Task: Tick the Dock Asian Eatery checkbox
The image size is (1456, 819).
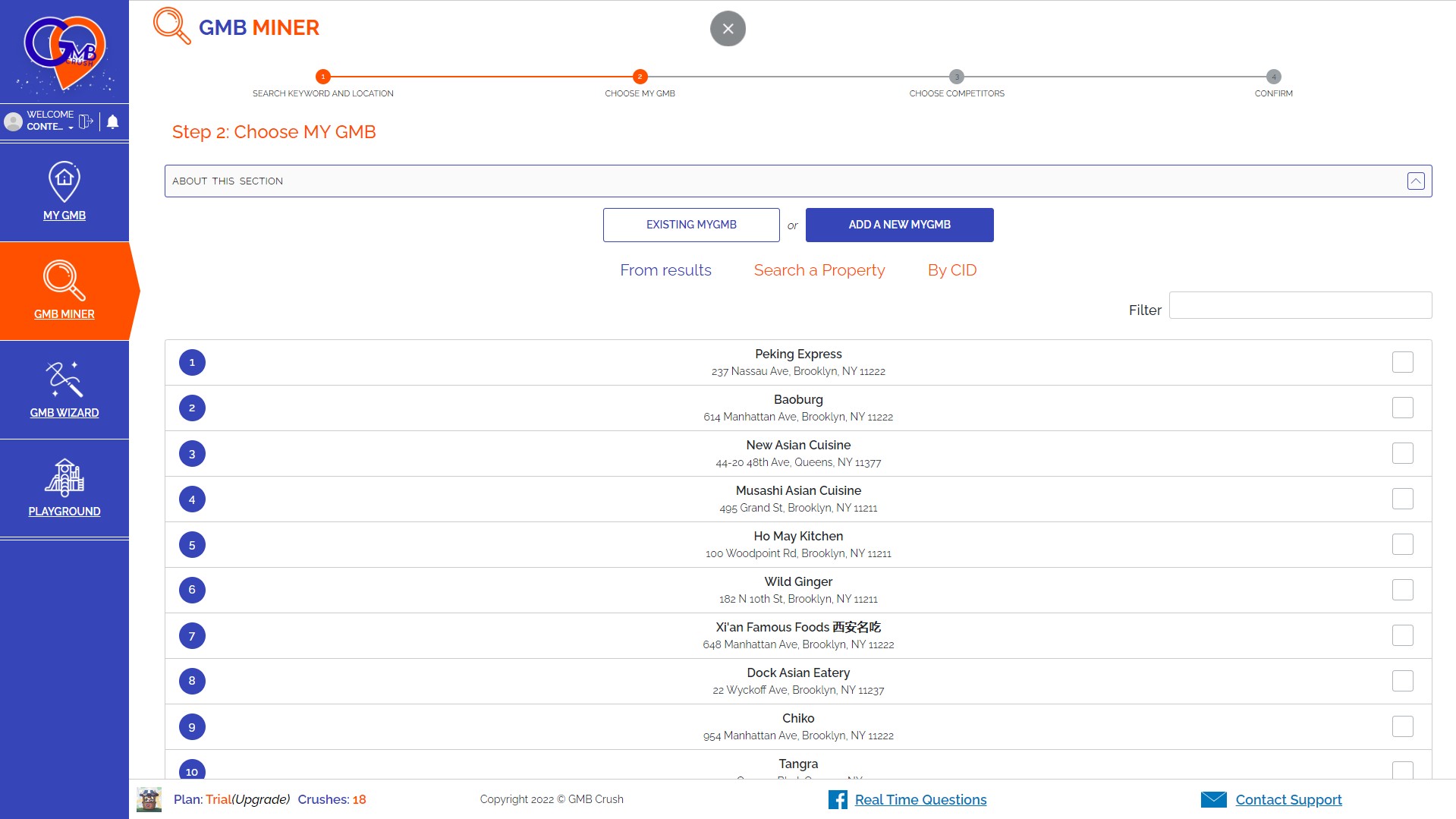Action: click(1402, 681)
